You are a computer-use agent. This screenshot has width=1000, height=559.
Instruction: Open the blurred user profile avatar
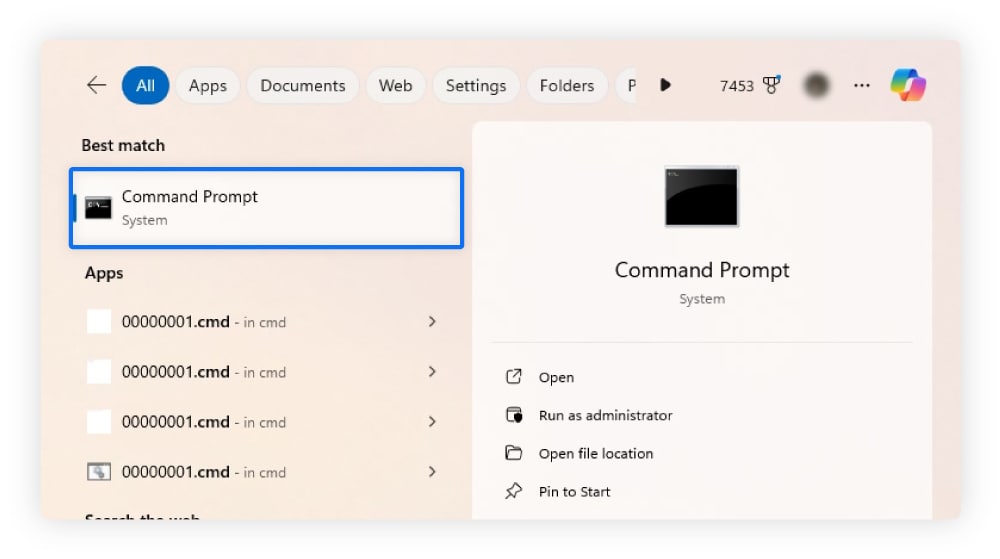(816, 85)
